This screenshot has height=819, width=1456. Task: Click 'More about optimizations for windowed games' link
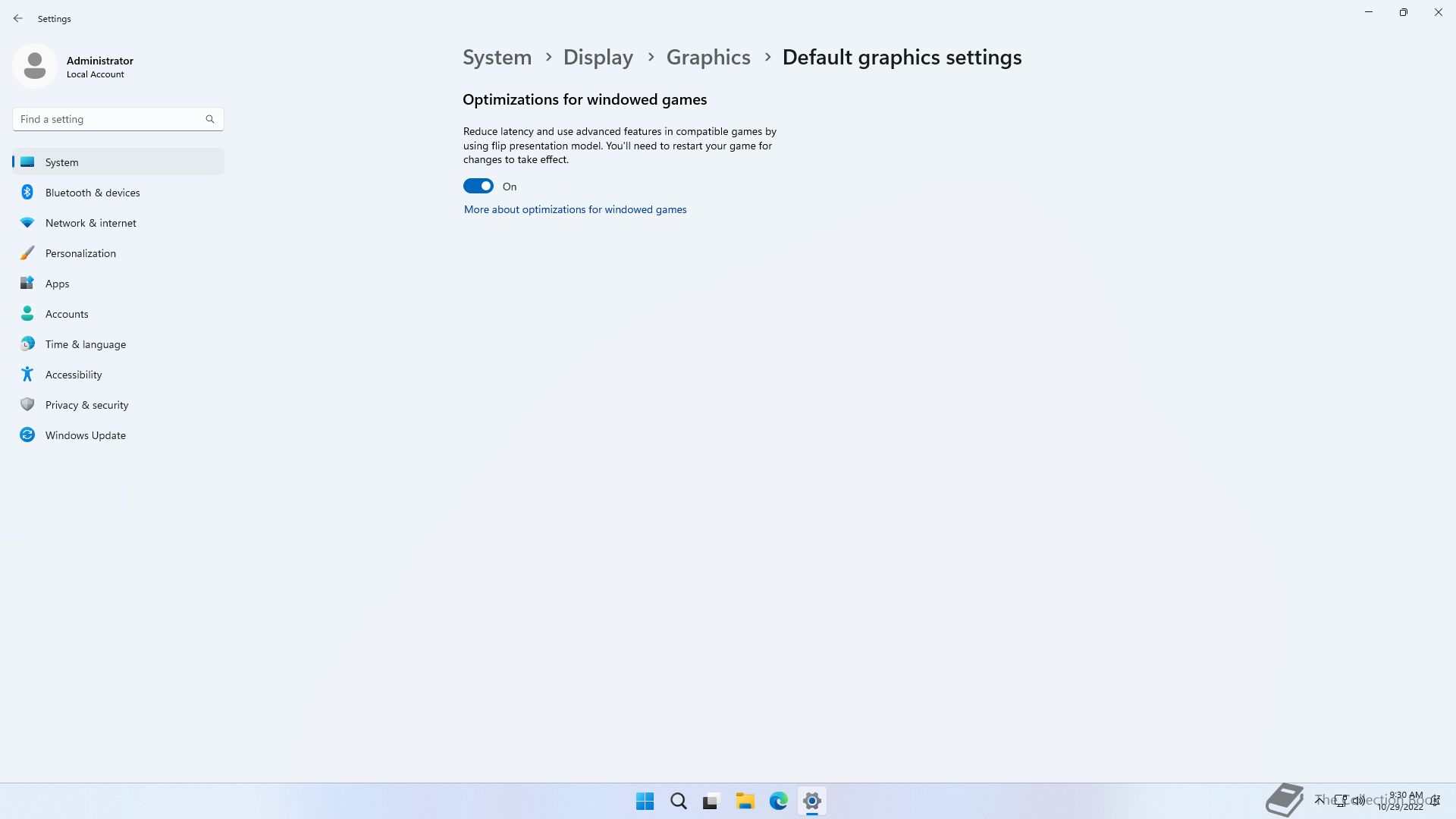point(575,209)
